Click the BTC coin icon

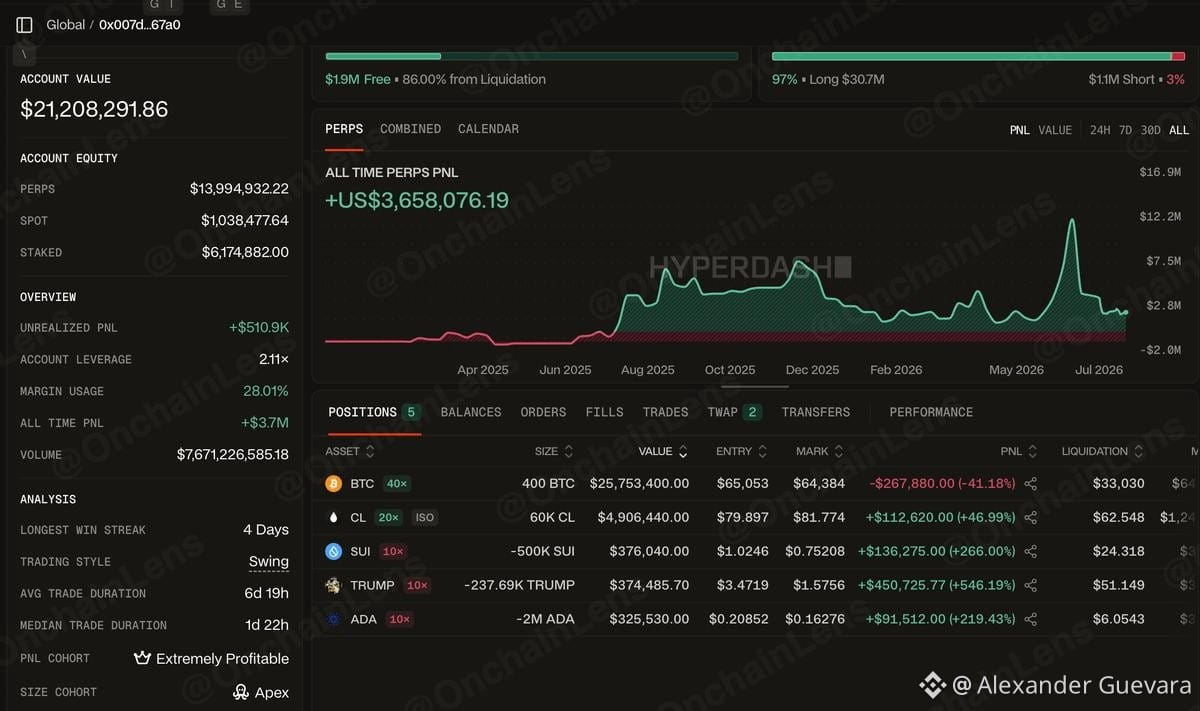[x=334, y=483]
